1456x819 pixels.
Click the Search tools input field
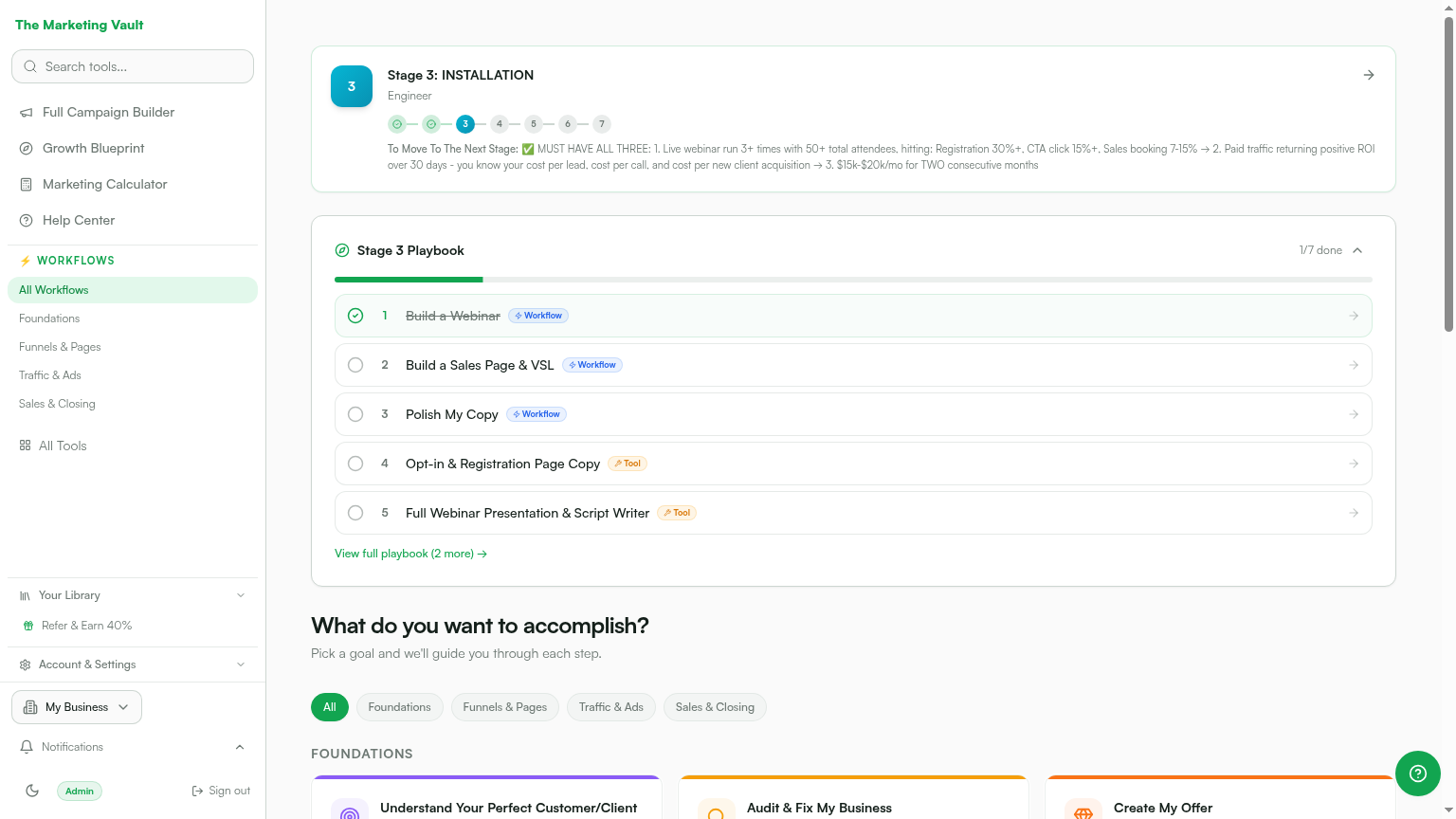133,66
